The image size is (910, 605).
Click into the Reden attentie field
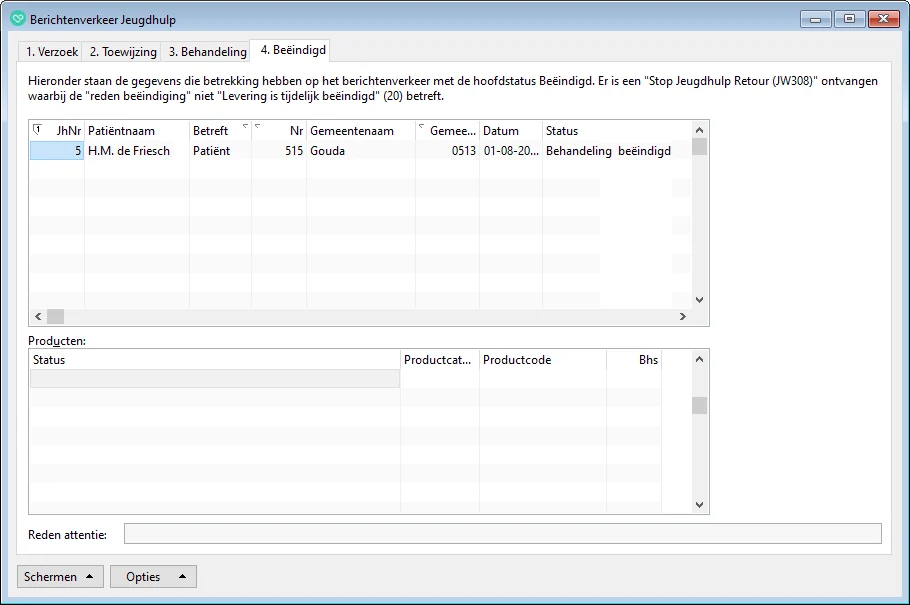[x=502, y=534]
